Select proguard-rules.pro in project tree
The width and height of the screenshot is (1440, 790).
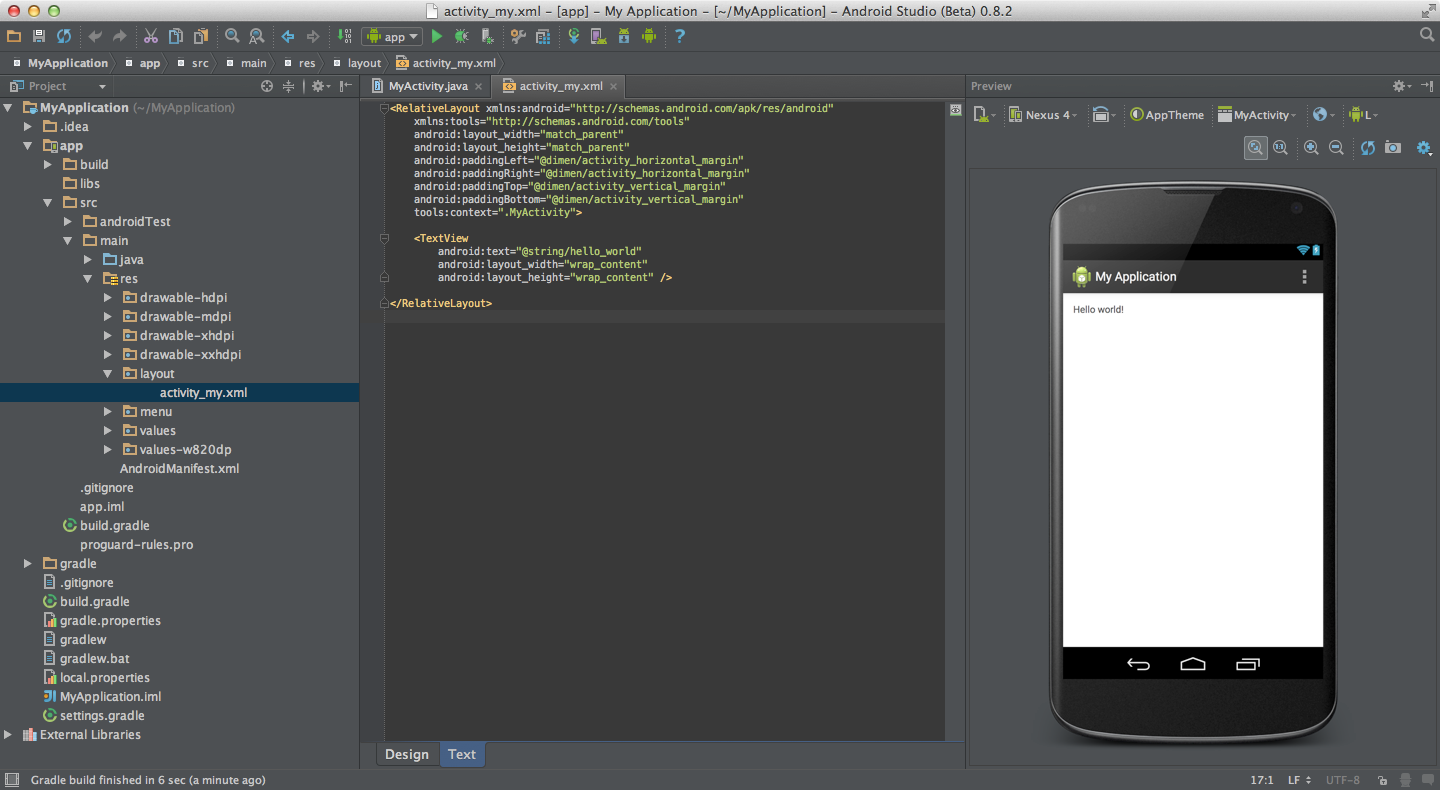point(137,544)
